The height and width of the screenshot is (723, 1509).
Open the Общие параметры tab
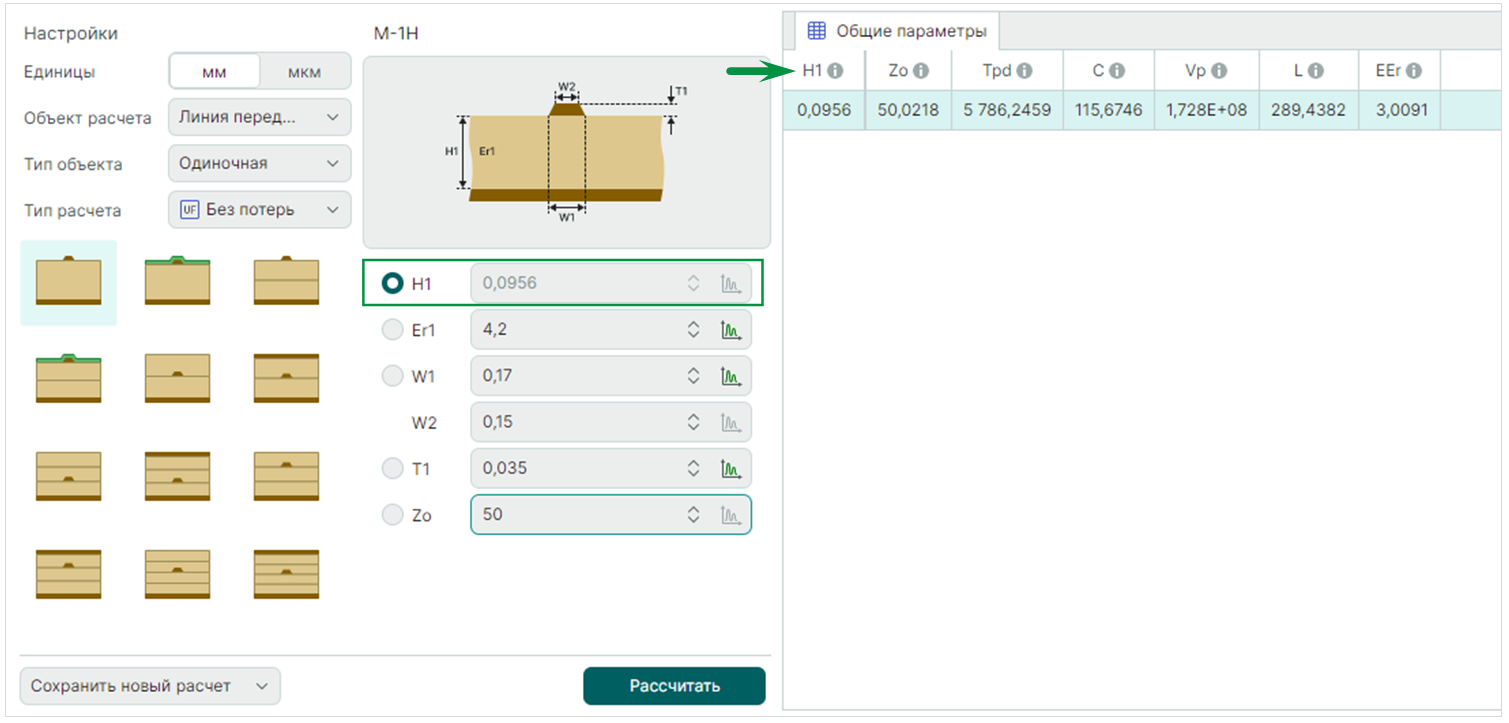point(897,31)
